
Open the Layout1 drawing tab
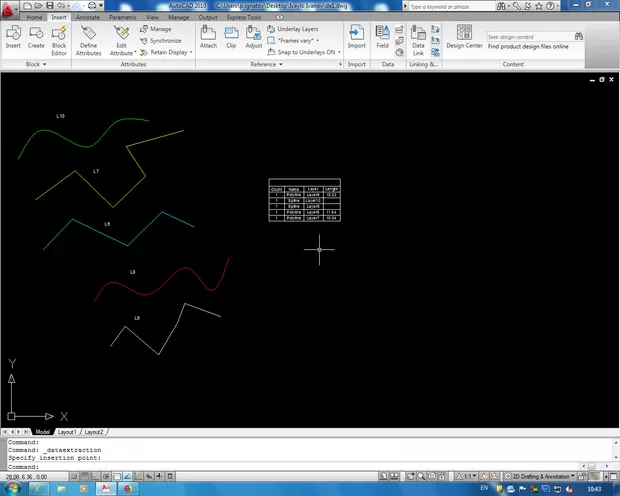tap(66, 432)
